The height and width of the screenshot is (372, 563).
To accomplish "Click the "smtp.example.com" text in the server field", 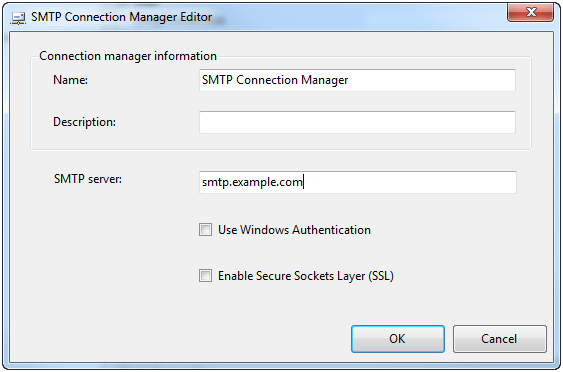I will 252,182.
